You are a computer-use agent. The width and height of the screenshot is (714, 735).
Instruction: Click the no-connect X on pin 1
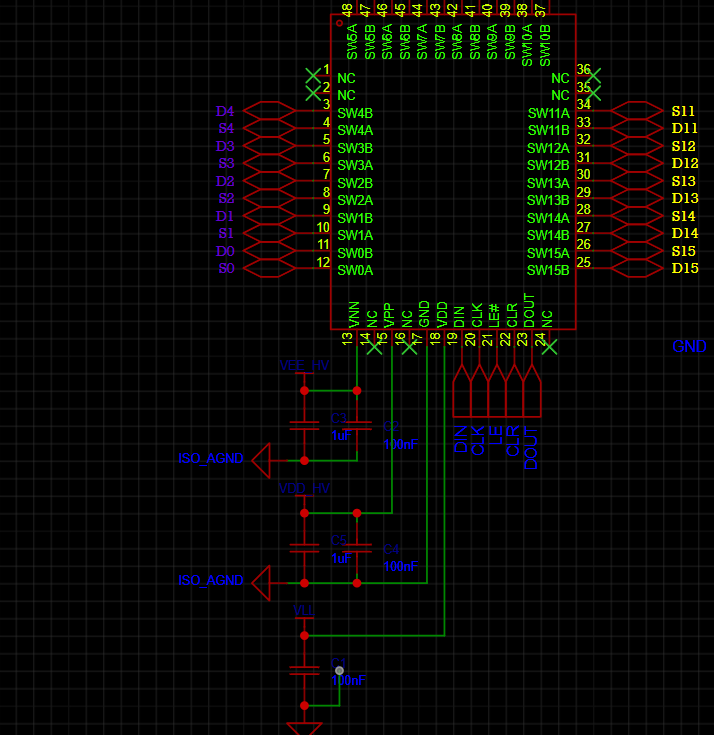pyautogui.click(x=313, y=76)
